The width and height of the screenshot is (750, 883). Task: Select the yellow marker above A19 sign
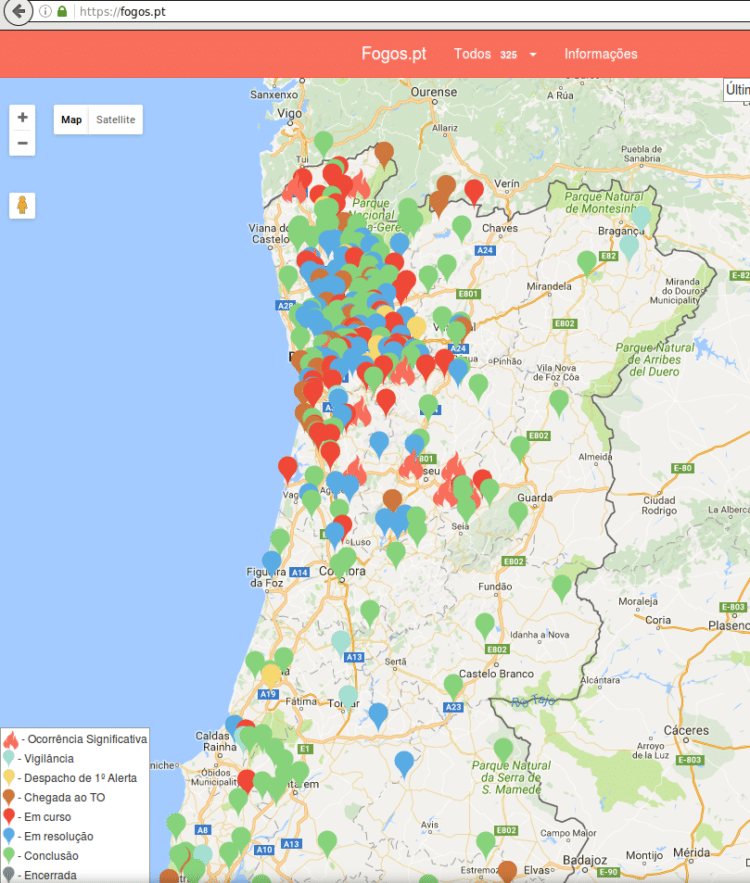coord(271,676)
